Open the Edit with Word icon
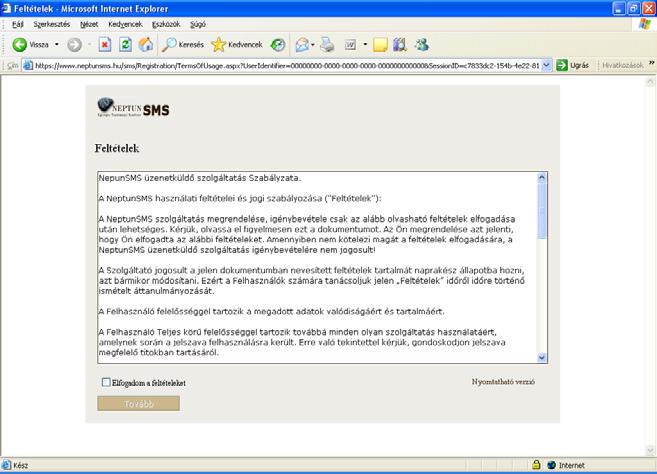Screen dimensions: 657x474 (350, 44)
